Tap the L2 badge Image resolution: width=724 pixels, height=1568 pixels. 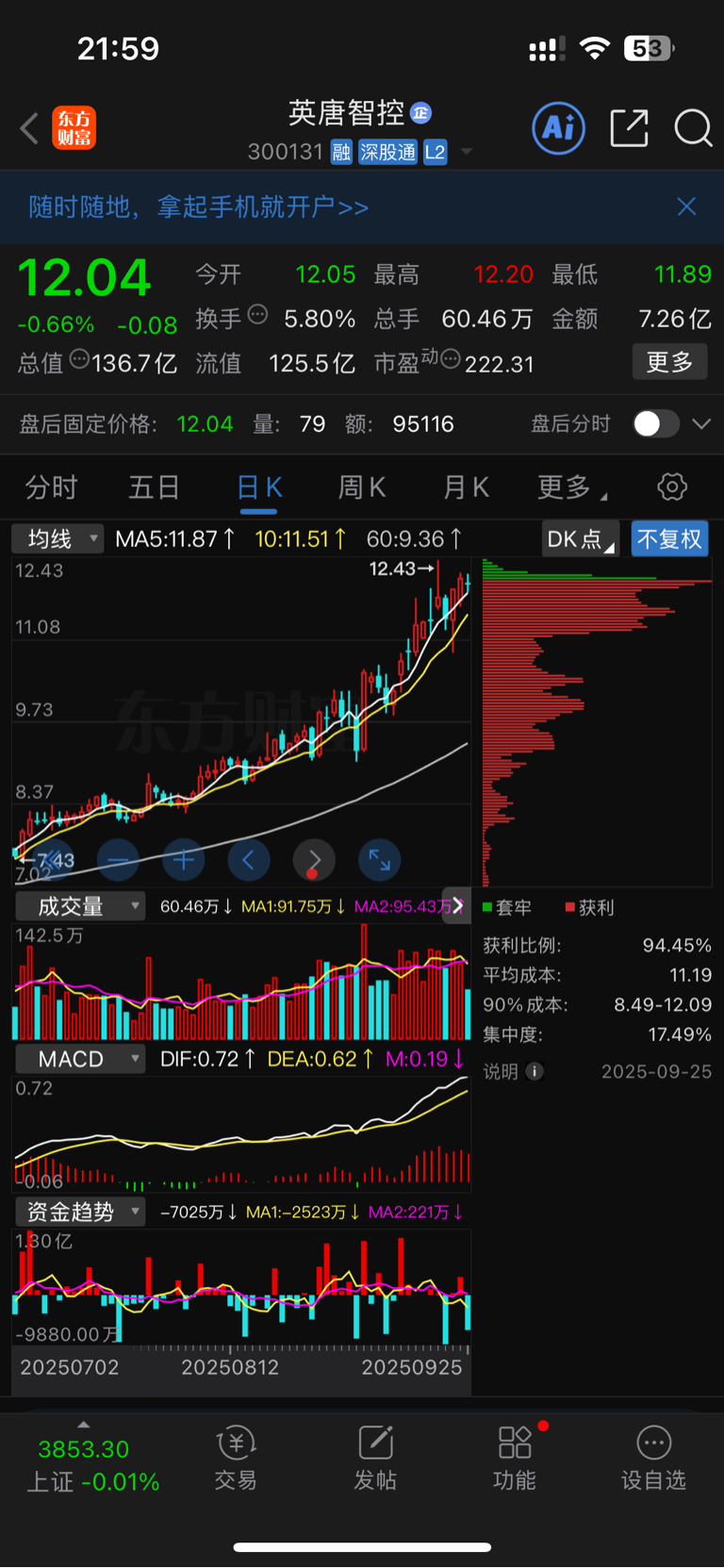pos(435,153)
